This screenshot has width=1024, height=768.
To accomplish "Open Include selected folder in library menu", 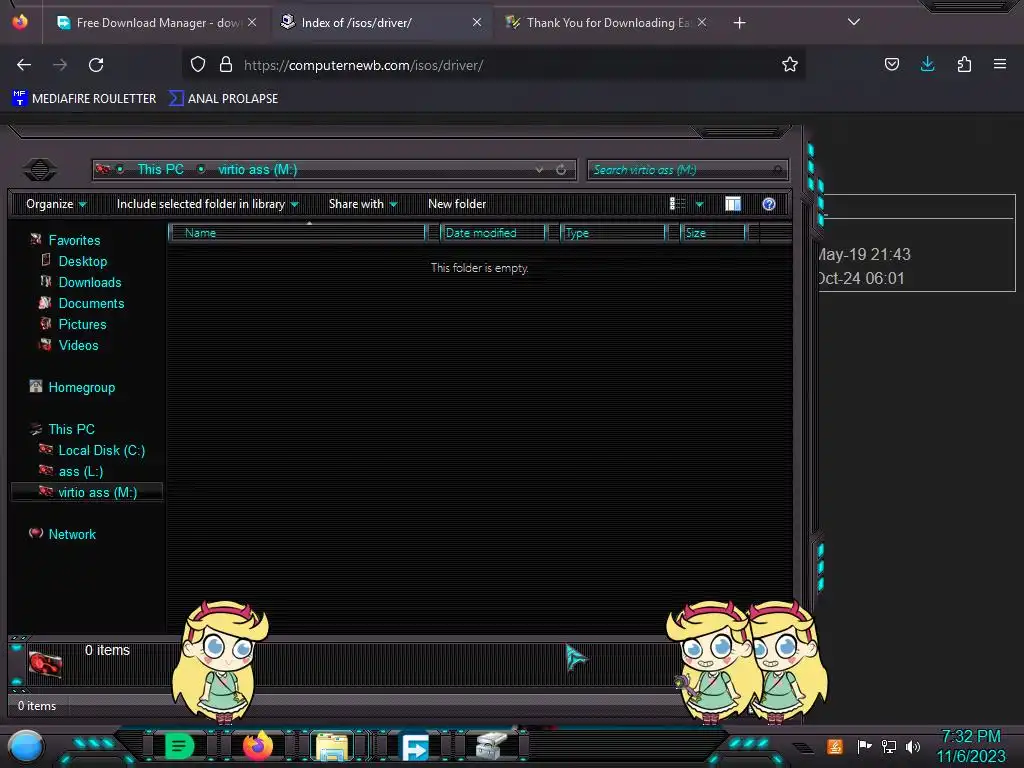I will pos(208,204).
